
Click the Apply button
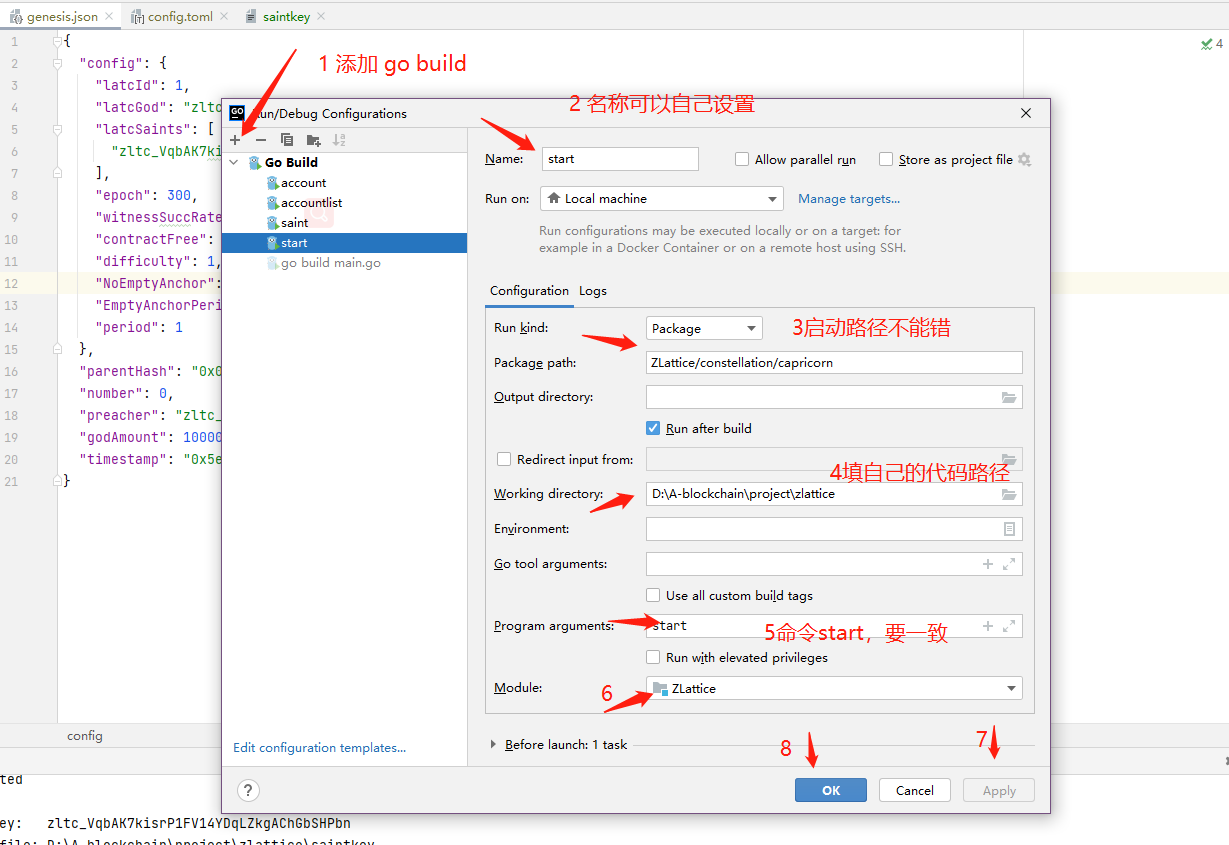[x=999, y=790]
